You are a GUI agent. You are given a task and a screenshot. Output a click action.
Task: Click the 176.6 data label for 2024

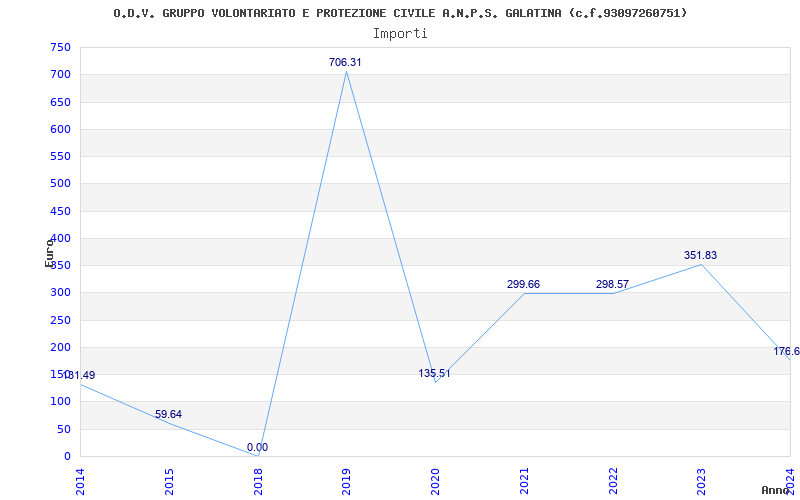point(786,351)
